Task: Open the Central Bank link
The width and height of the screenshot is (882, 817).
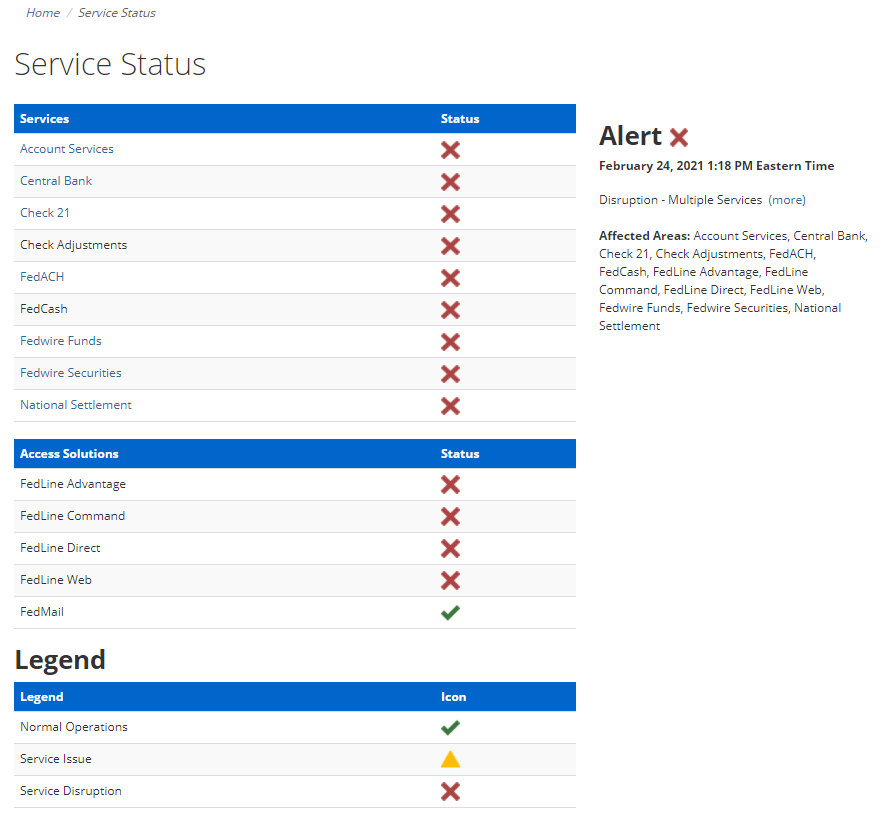Action: point(56,181)
